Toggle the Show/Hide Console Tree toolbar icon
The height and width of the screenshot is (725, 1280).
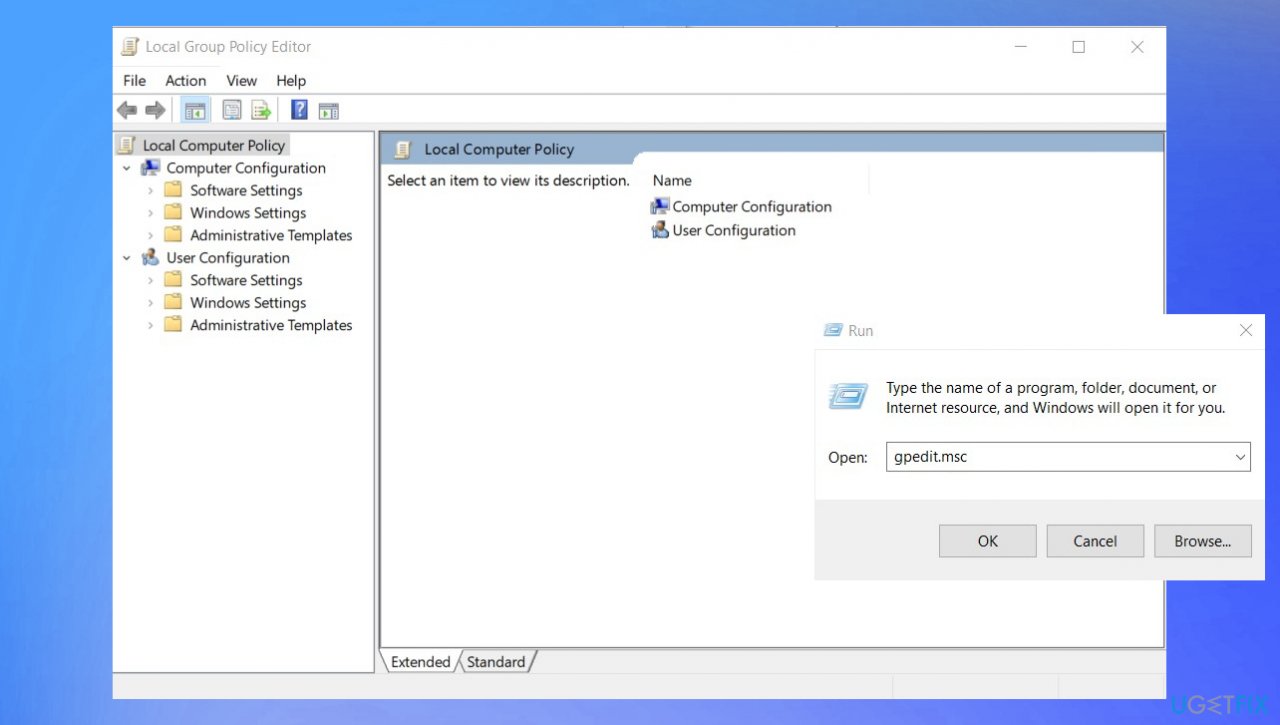coord(196,110)
